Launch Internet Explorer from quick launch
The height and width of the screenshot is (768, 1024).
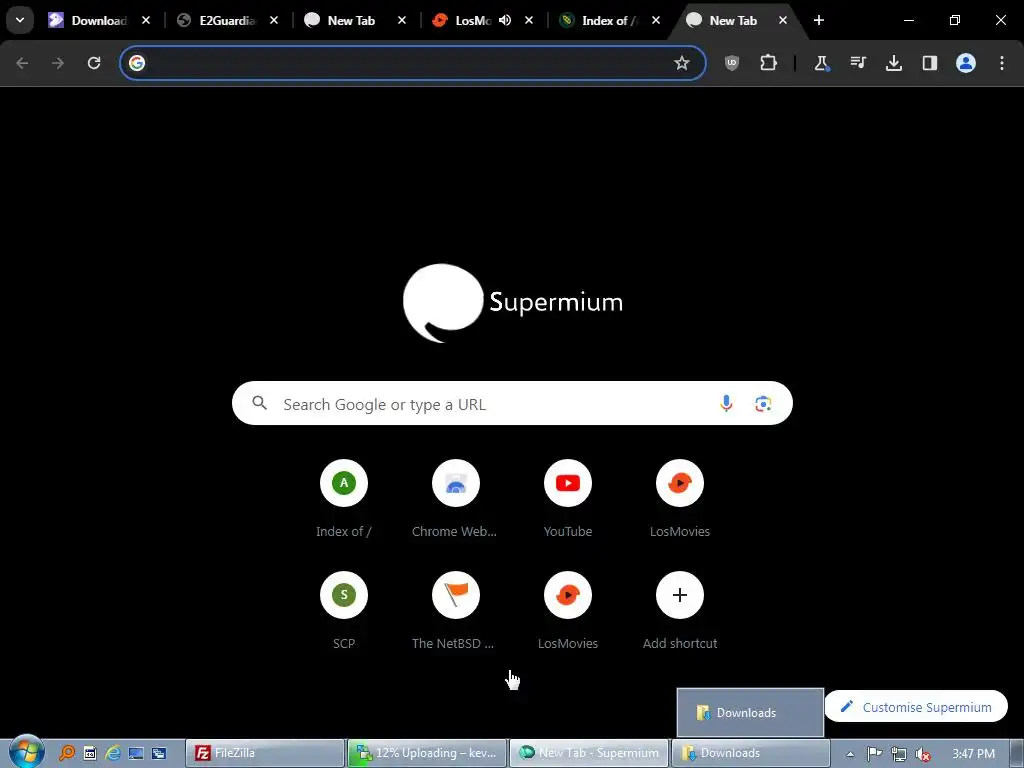(x=113, y=753)
